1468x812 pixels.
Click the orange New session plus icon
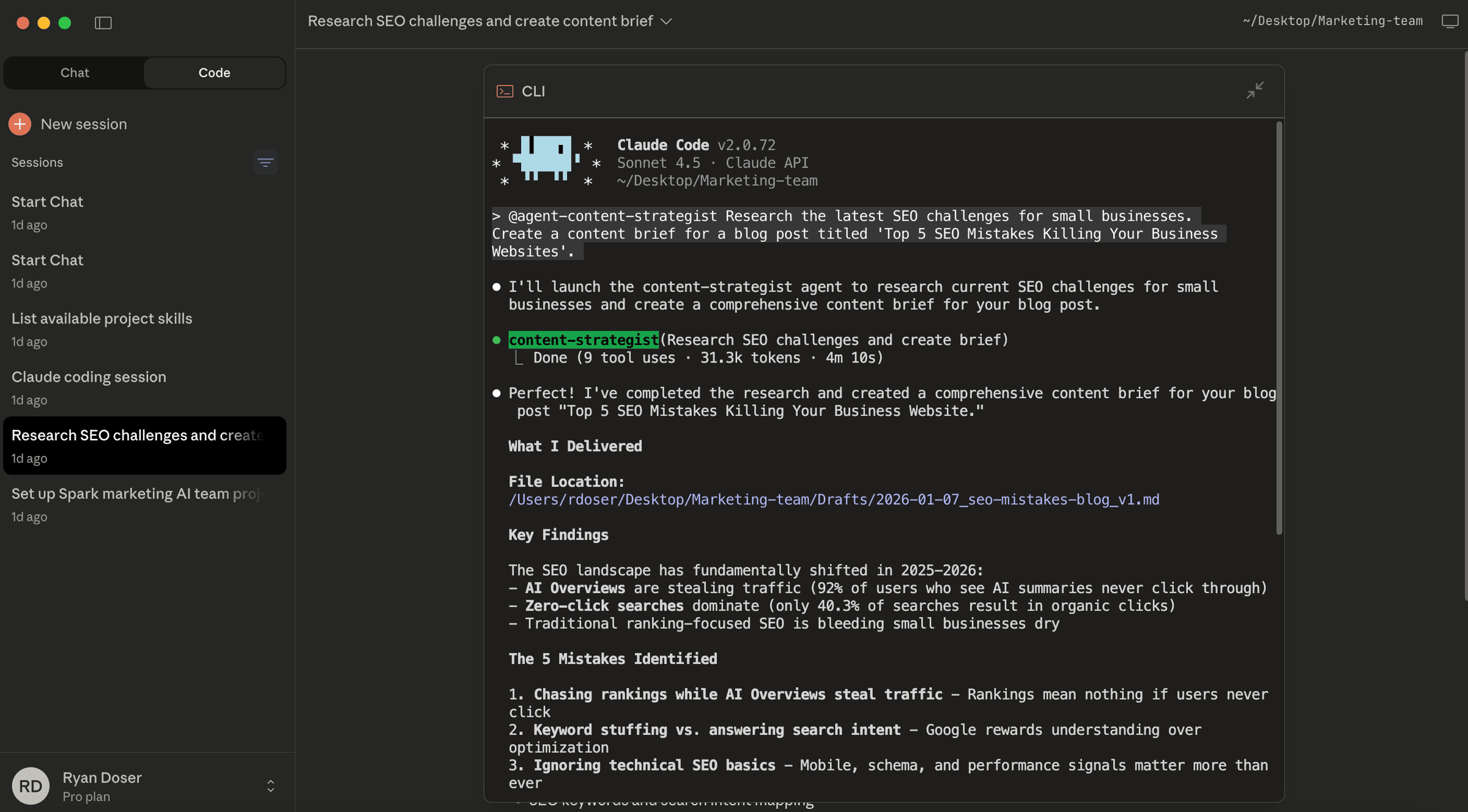point(20,124)
